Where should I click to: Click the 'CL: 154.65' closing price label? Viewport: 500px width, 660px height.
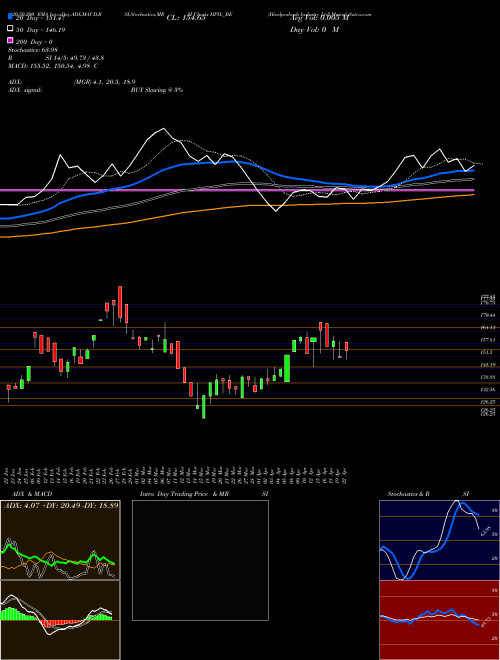click(x=186, y=18)
